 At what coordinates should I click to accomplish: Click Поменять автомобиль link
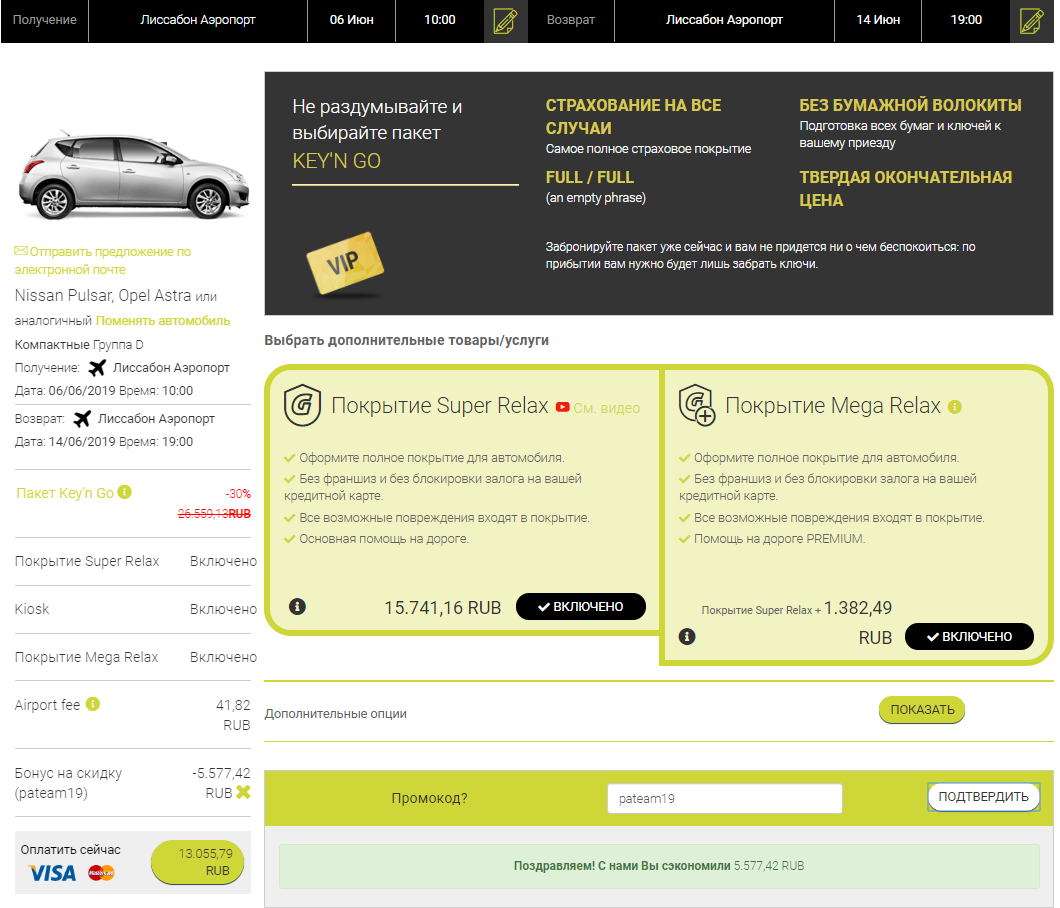(x=163, y=321)
